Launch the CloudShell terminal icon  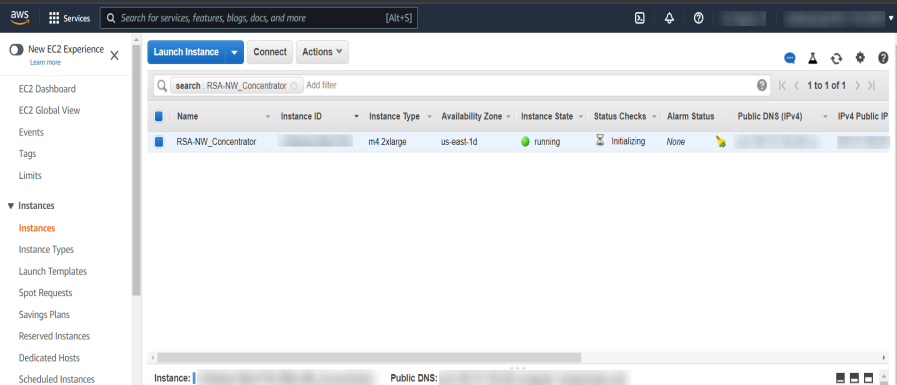(x=640, y=18)
